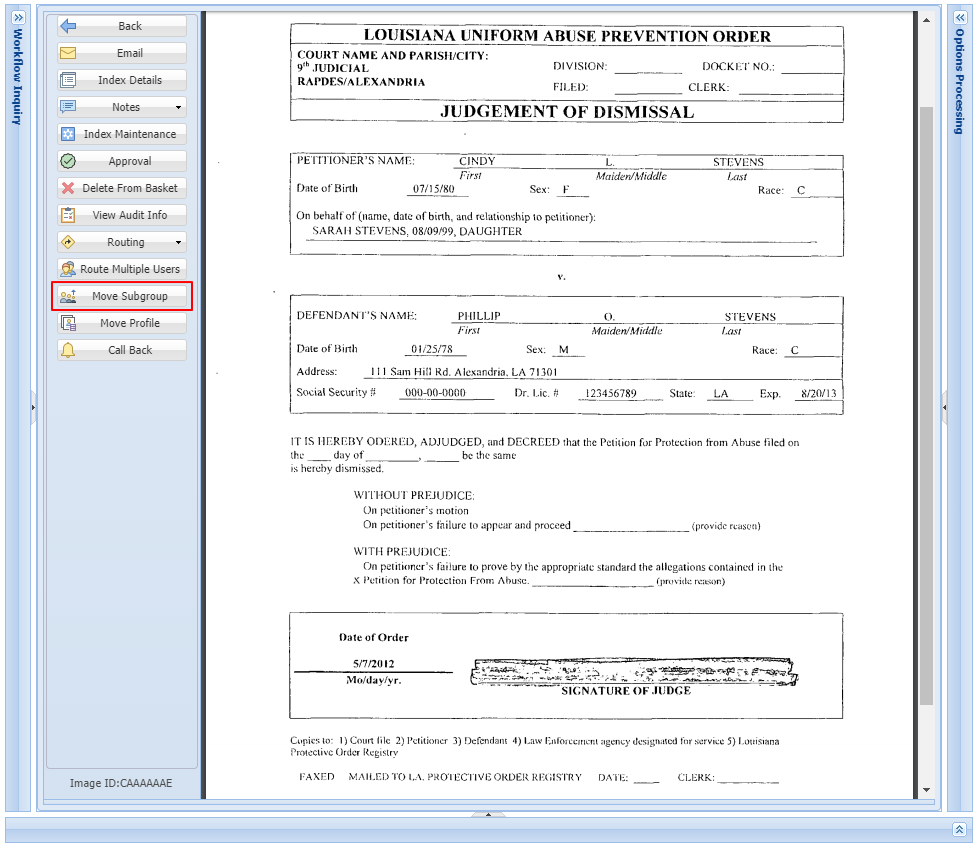Open the Routing dropdown arrow
Viewport: 978px width, 846px height.
(178, 242)
